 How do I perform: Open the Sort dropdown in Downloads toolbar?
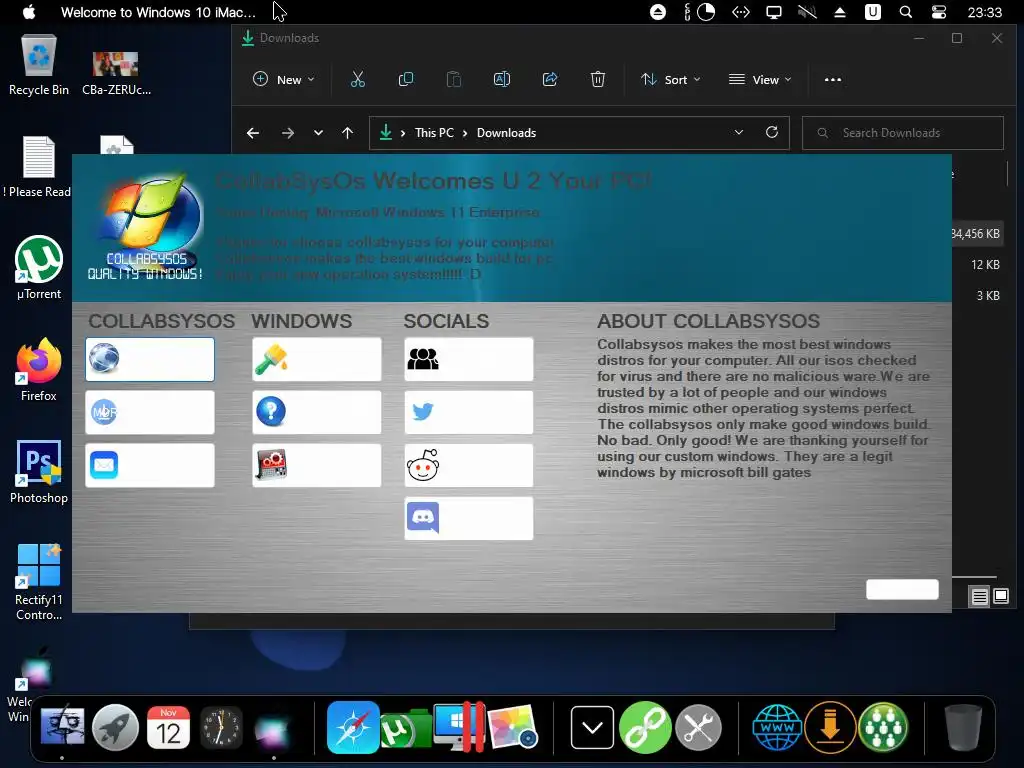pos(671,80)
